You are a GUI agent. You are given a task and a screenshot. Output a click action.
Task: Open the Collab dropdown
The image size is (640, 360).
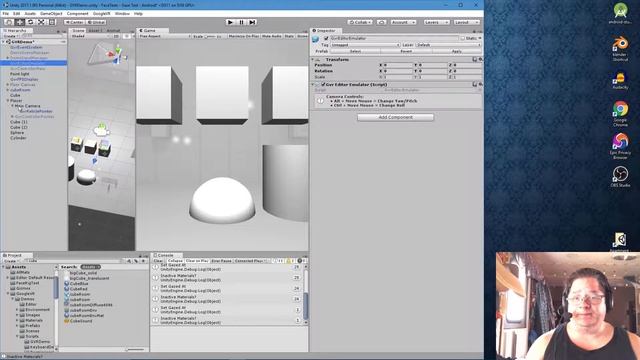[x=360, y=22]
